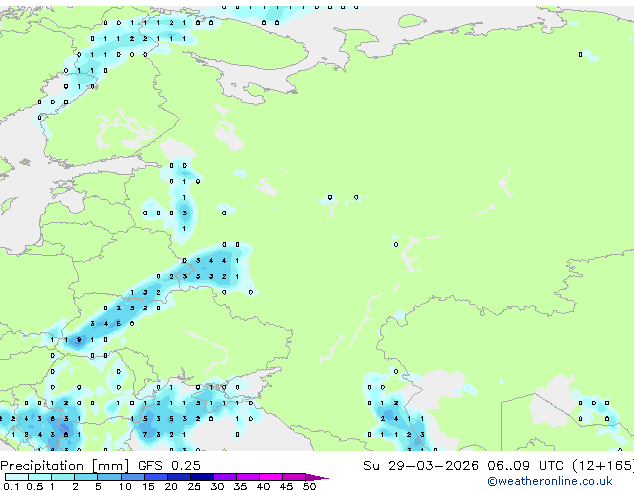Select the legend swatch between 0.5 and 1
Screen dimensions: 634x490
(x=40, y=477)
